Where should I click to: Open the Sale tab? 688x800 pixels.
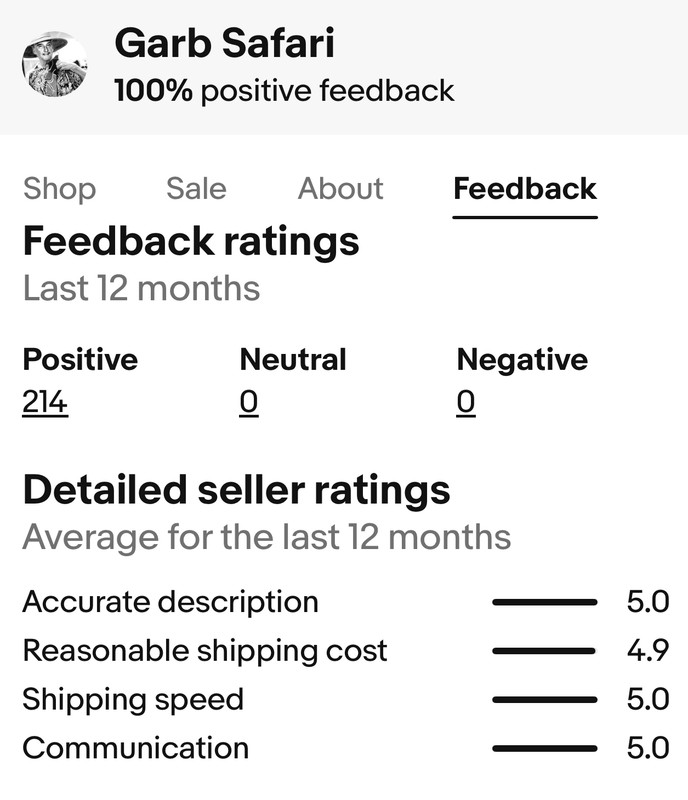tap(196, 189)
